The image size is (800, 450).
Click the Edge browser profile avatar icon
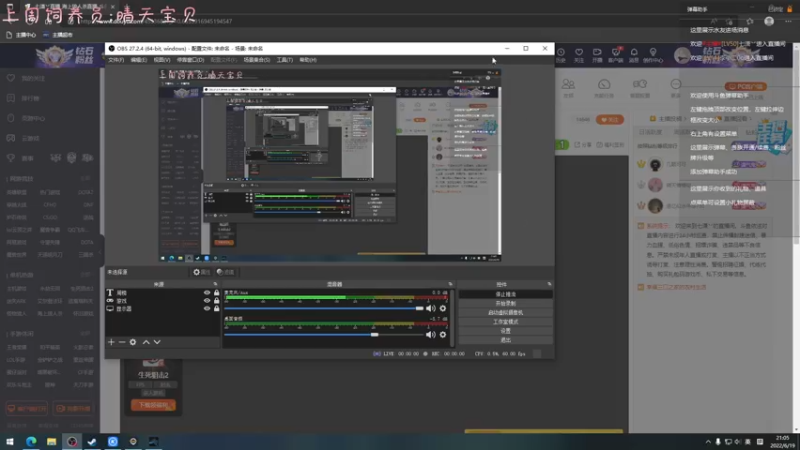[x=769, y=21]
